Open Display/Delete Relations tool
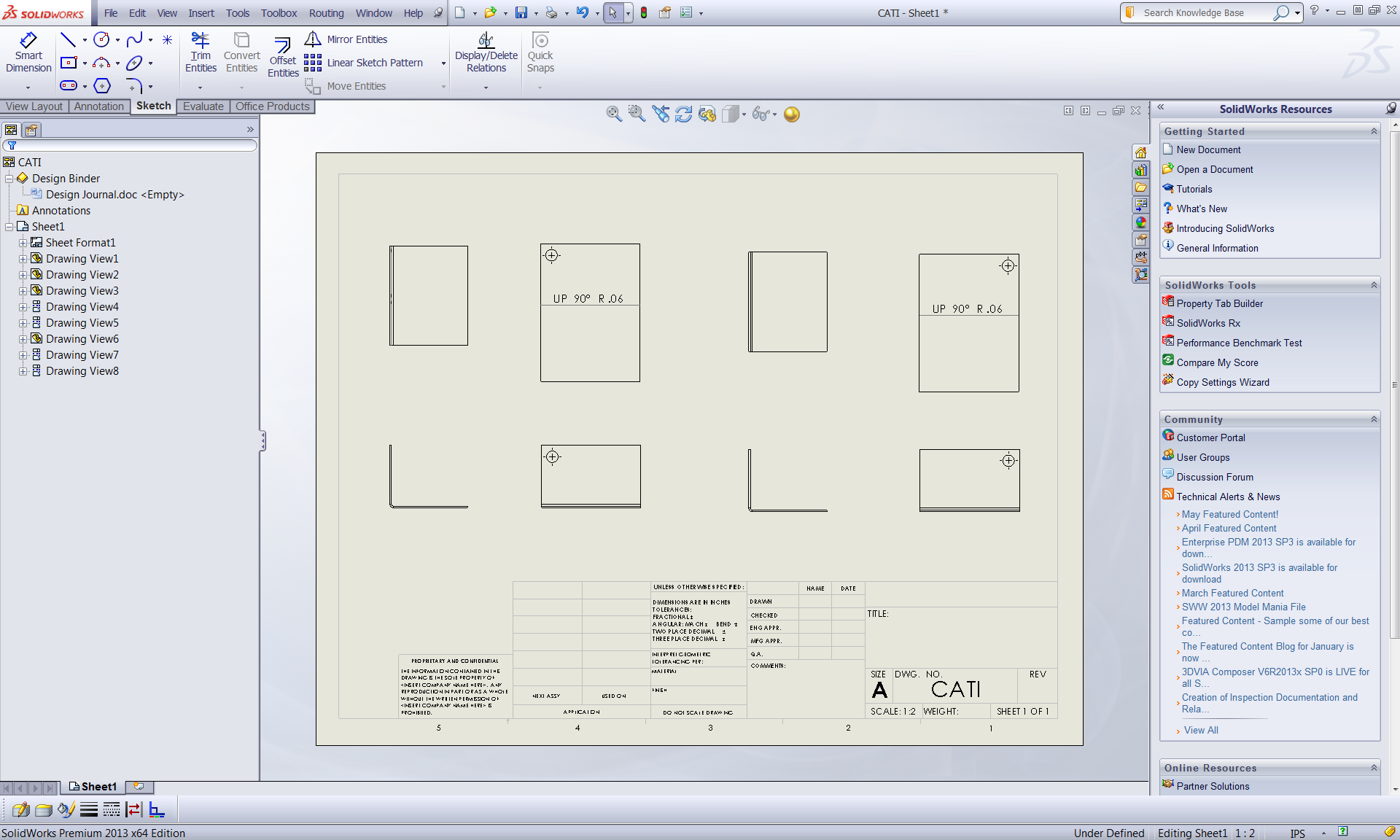The width and height of the screenshot is (1400, 840). point(486,52)
